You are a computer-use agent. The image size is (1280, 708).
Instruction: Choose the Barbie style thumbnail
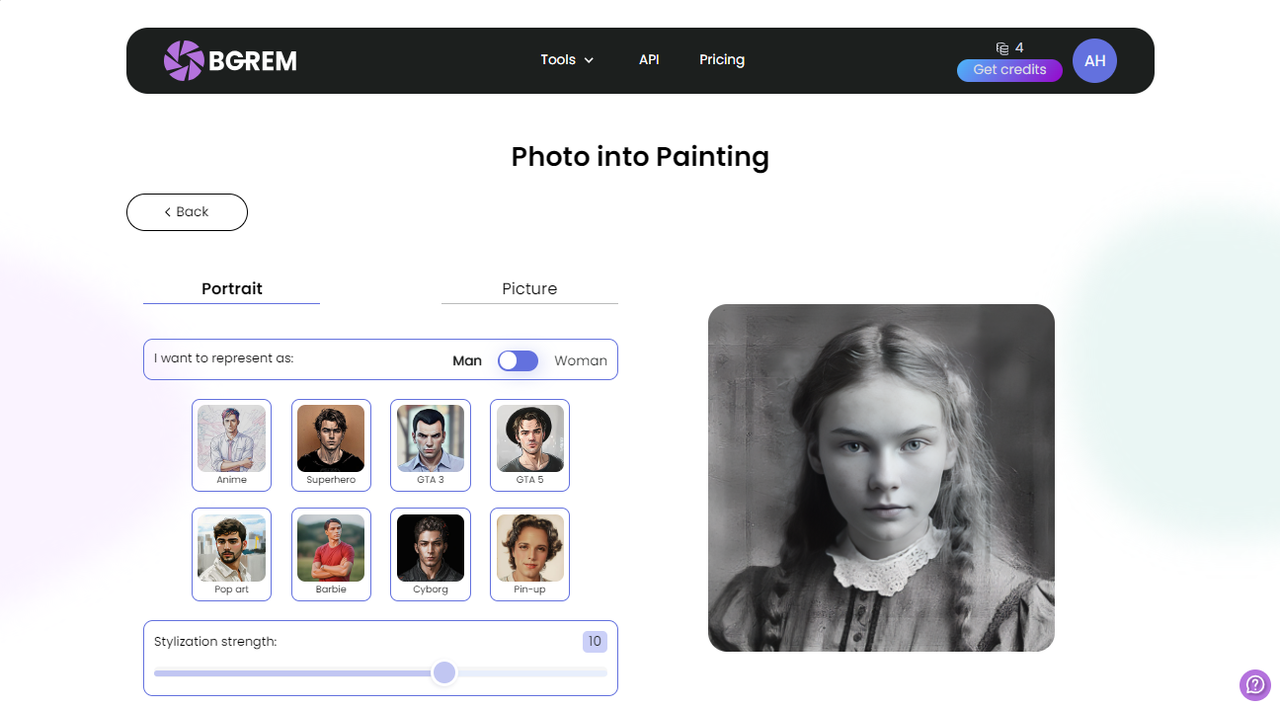[331, 554]
